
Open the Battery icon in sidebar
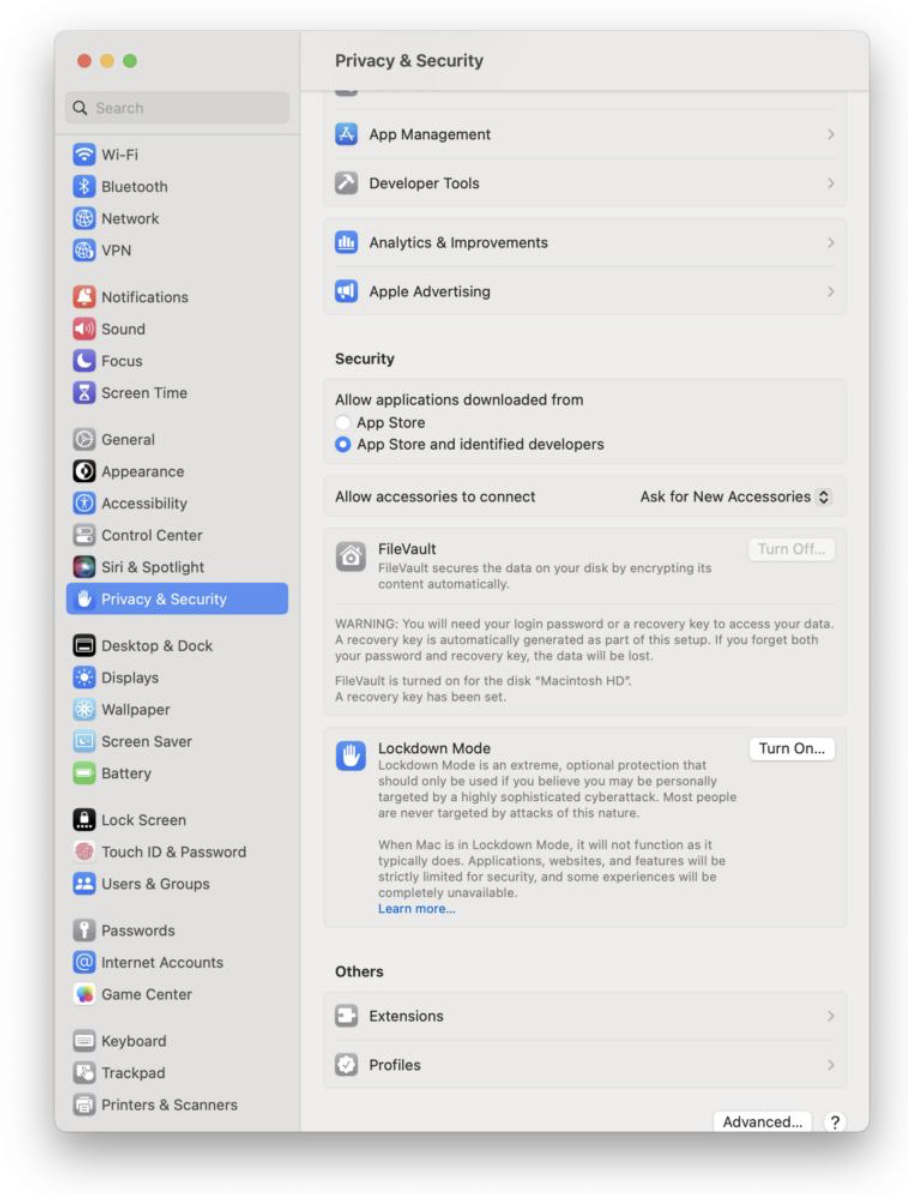pyautogui.click(x=84, y=774)
